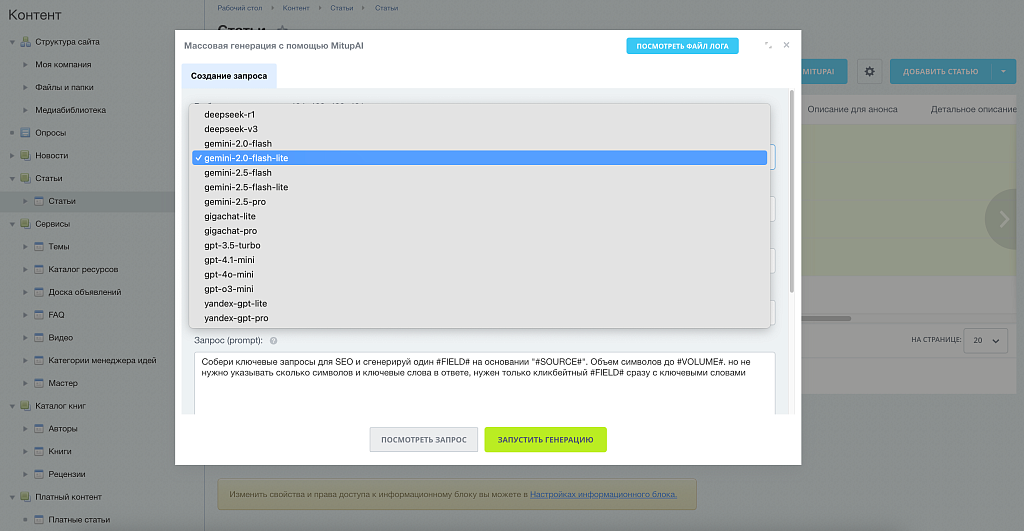Image resolution: width=1024 pixels, height=531 pixels.
Task: Click the right carousel arrow icon
Action: [1002, 219]
